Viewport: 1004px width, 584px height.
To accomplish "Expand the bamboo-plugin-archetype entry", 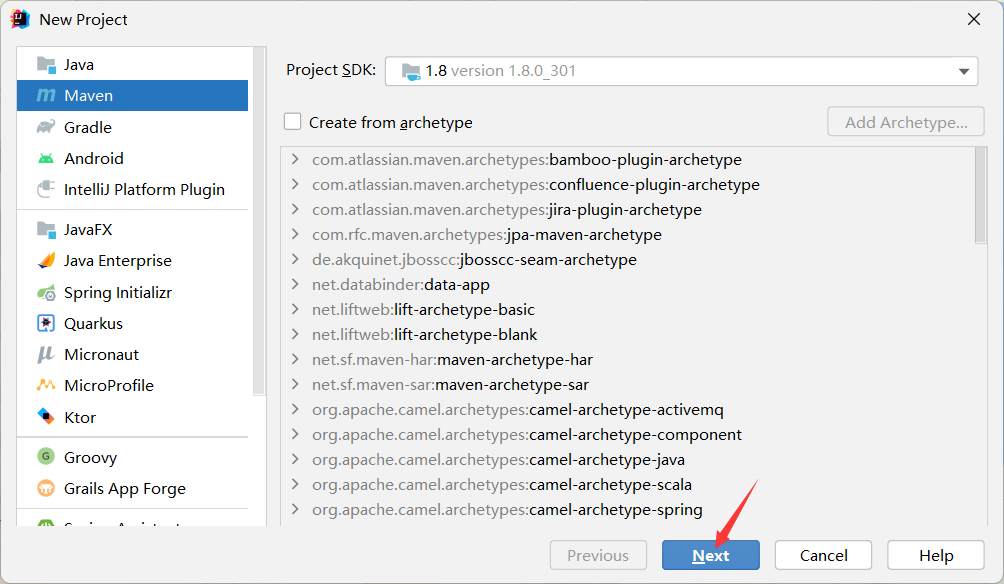I will pos(295,160).
